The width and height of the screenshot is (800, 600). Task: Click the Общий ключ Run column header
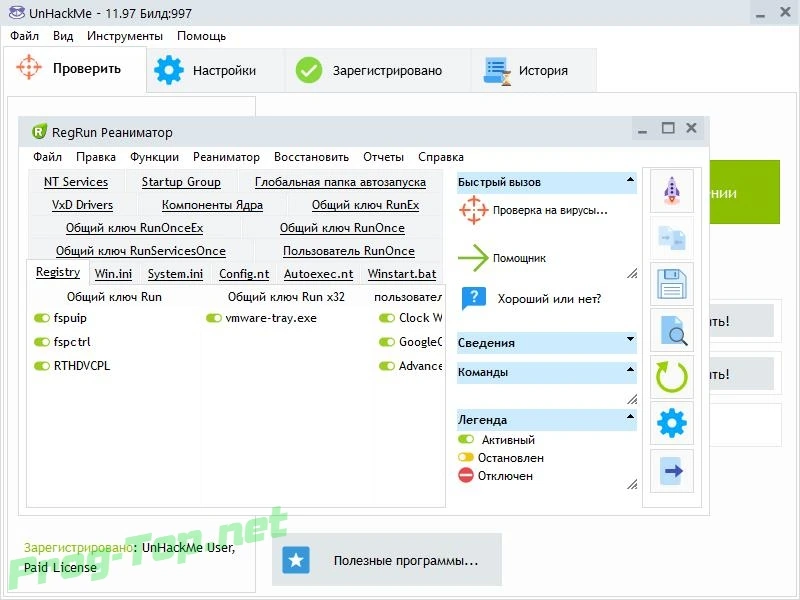[114, 296]
